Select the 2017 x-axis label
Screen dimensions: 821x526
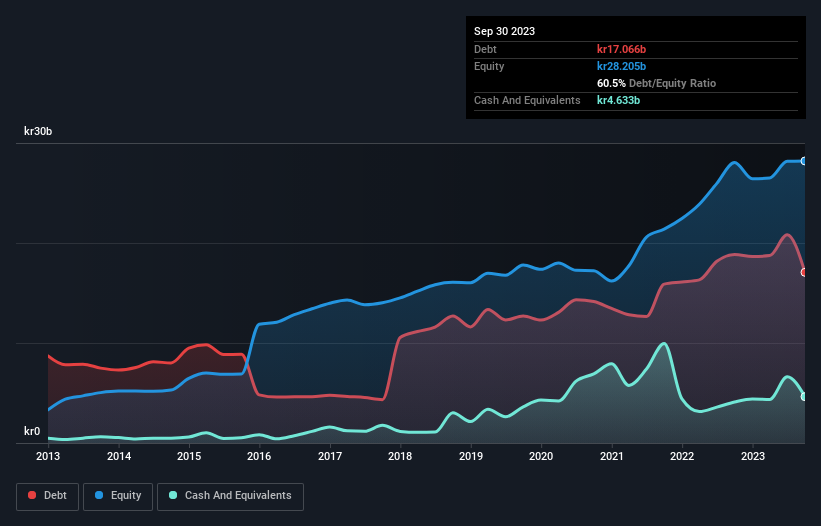tap(330, 456)
